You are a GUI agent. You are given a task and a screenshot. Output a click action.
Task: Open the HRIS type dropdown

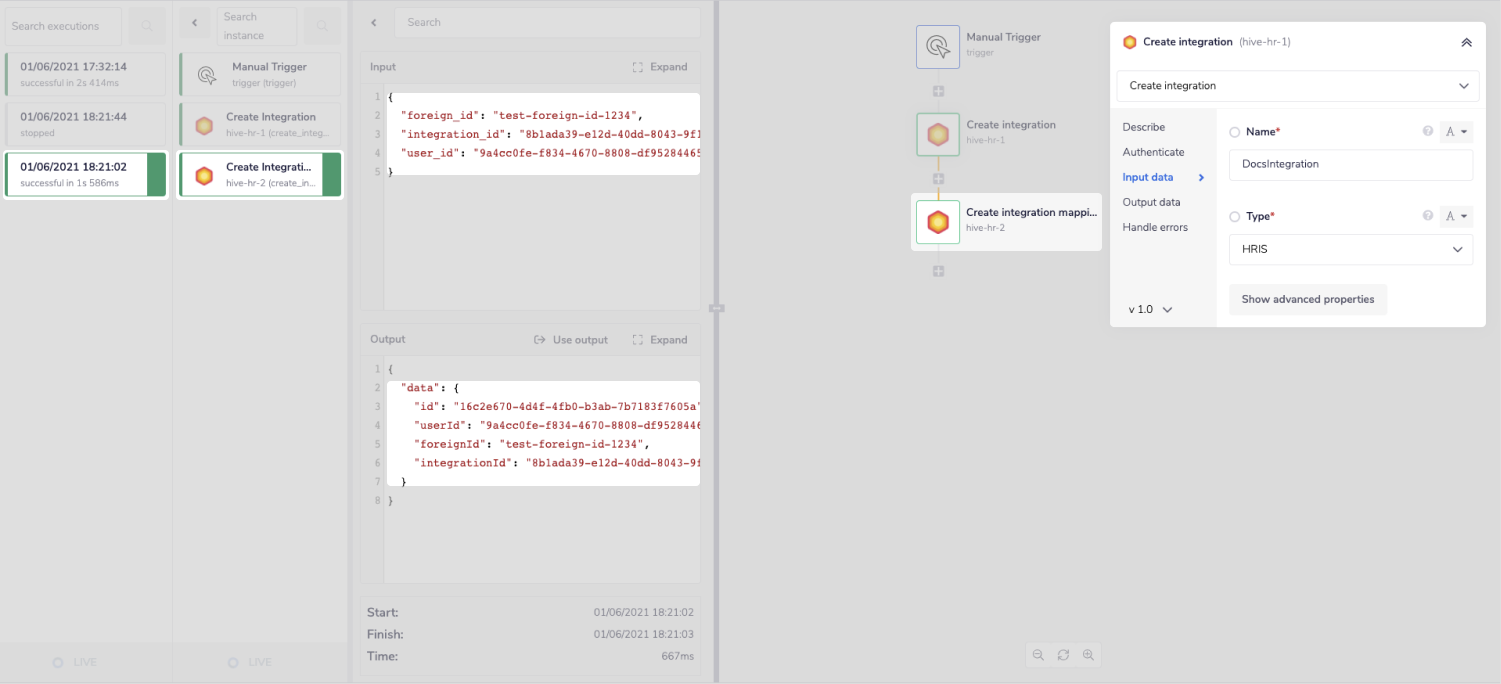1350,249
